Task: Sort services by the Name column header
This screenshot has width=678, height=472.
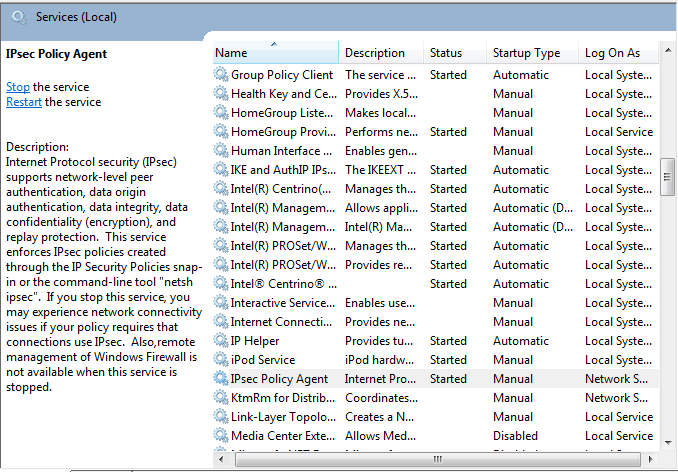Action: tap(274, 53)
